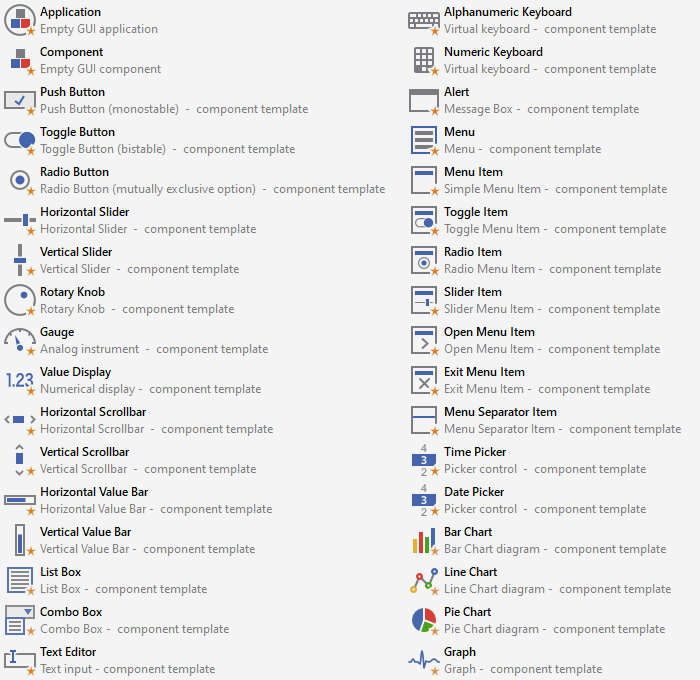Select the Menu component template
The width and height of the screenshot is (700, 680).
coord(459,132)
